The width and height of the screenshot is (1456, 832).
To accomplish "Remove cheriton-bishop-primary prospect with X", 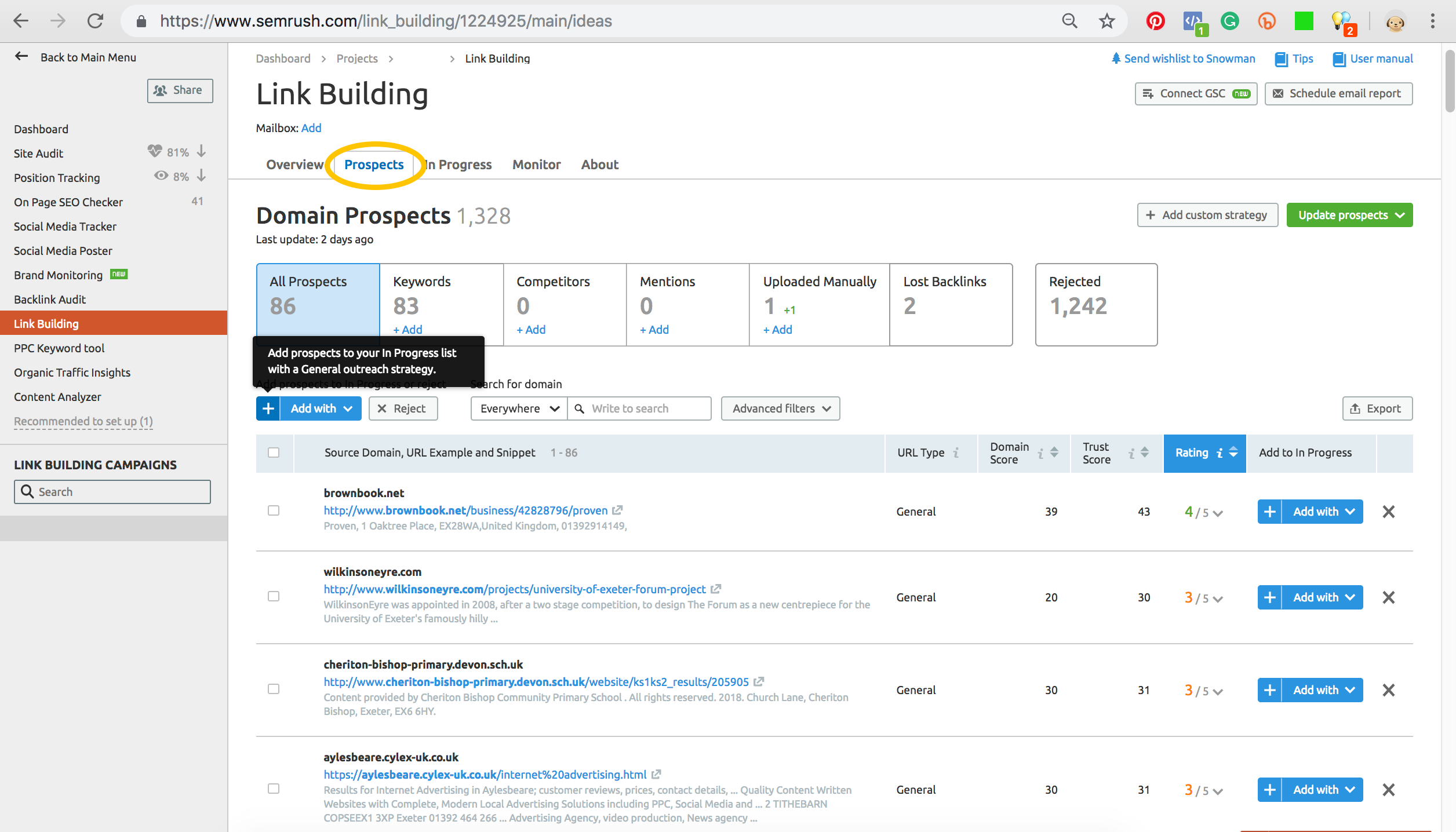I will 1388,690.
